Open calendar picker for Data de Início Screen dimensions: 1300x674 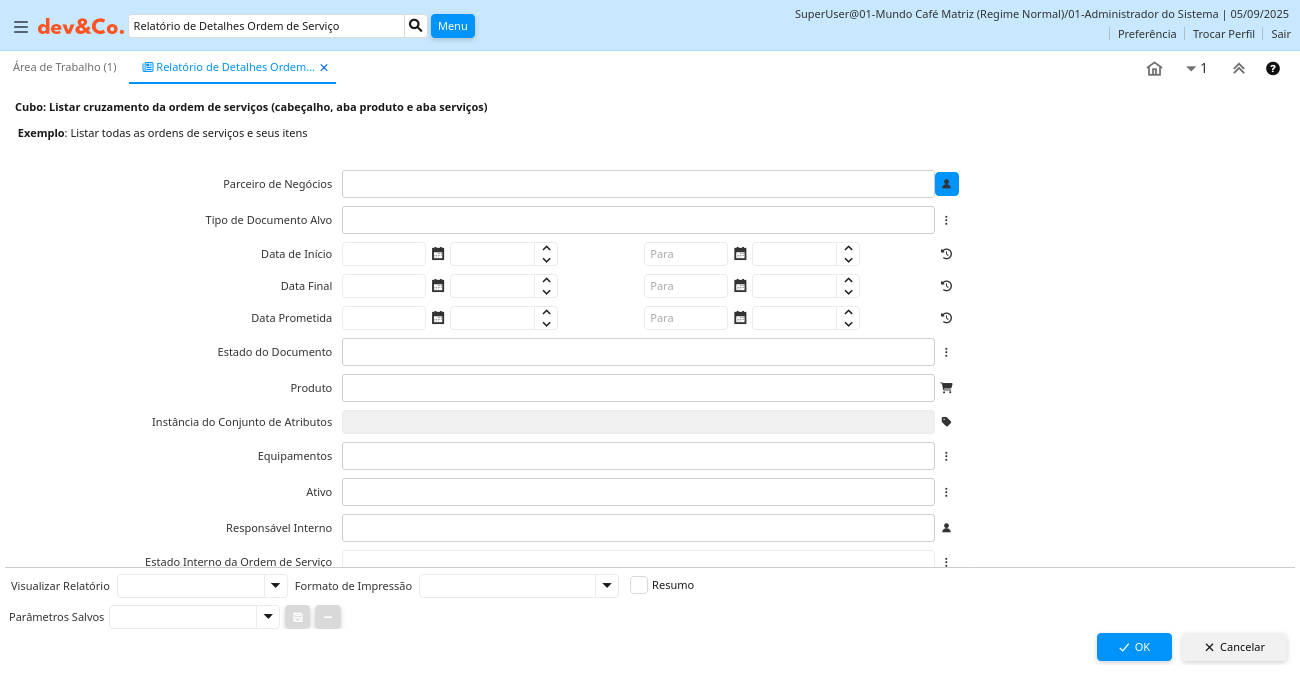tap(438, 254)
